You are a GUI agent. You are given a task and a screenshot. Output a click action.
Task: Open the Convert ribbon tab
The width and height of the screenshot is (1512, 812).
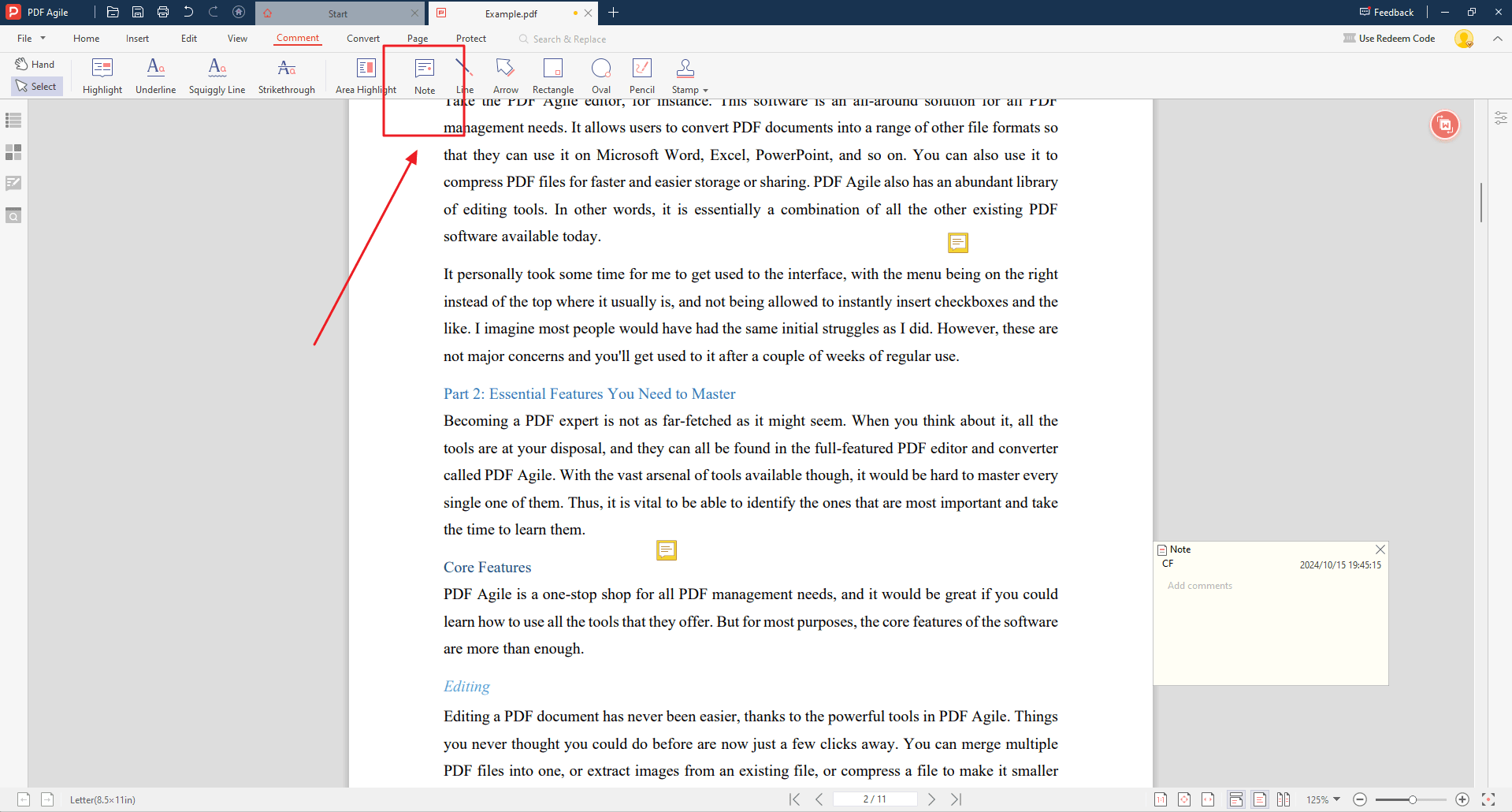point(363,38)
